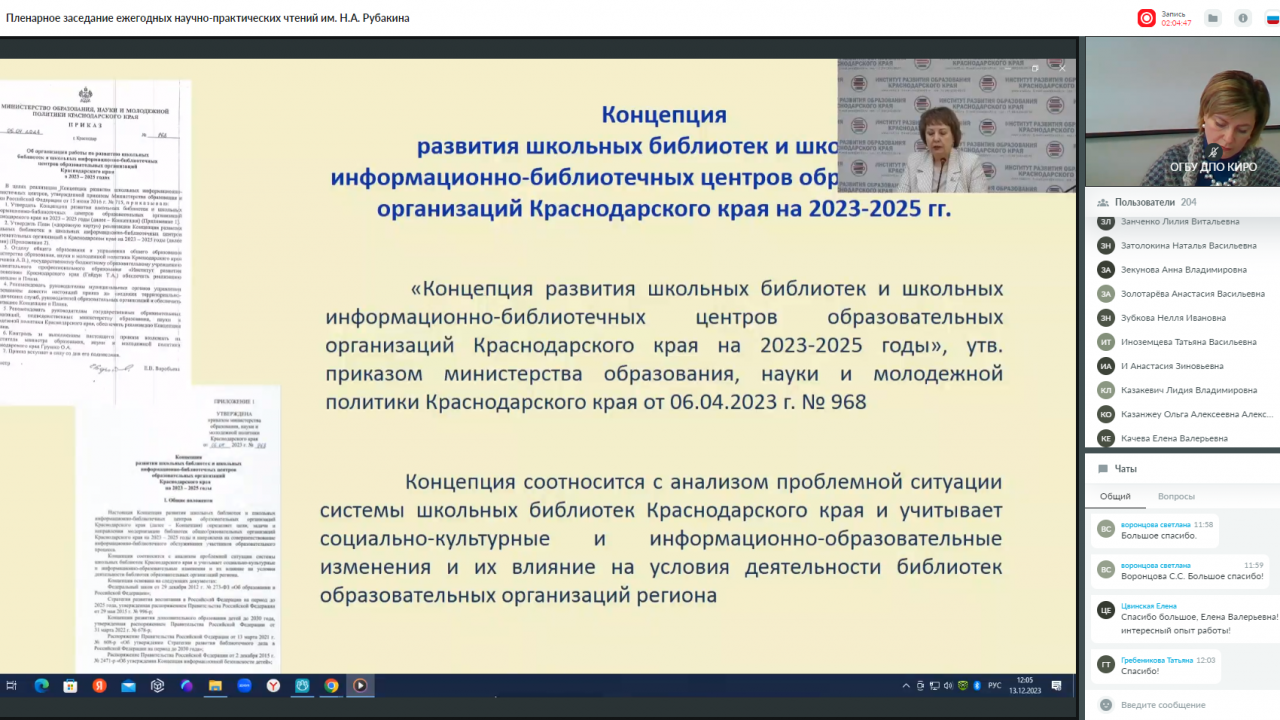Open Microsoft Edge from the taskbar
This screenshot has width=1280, height=720.
41,686
